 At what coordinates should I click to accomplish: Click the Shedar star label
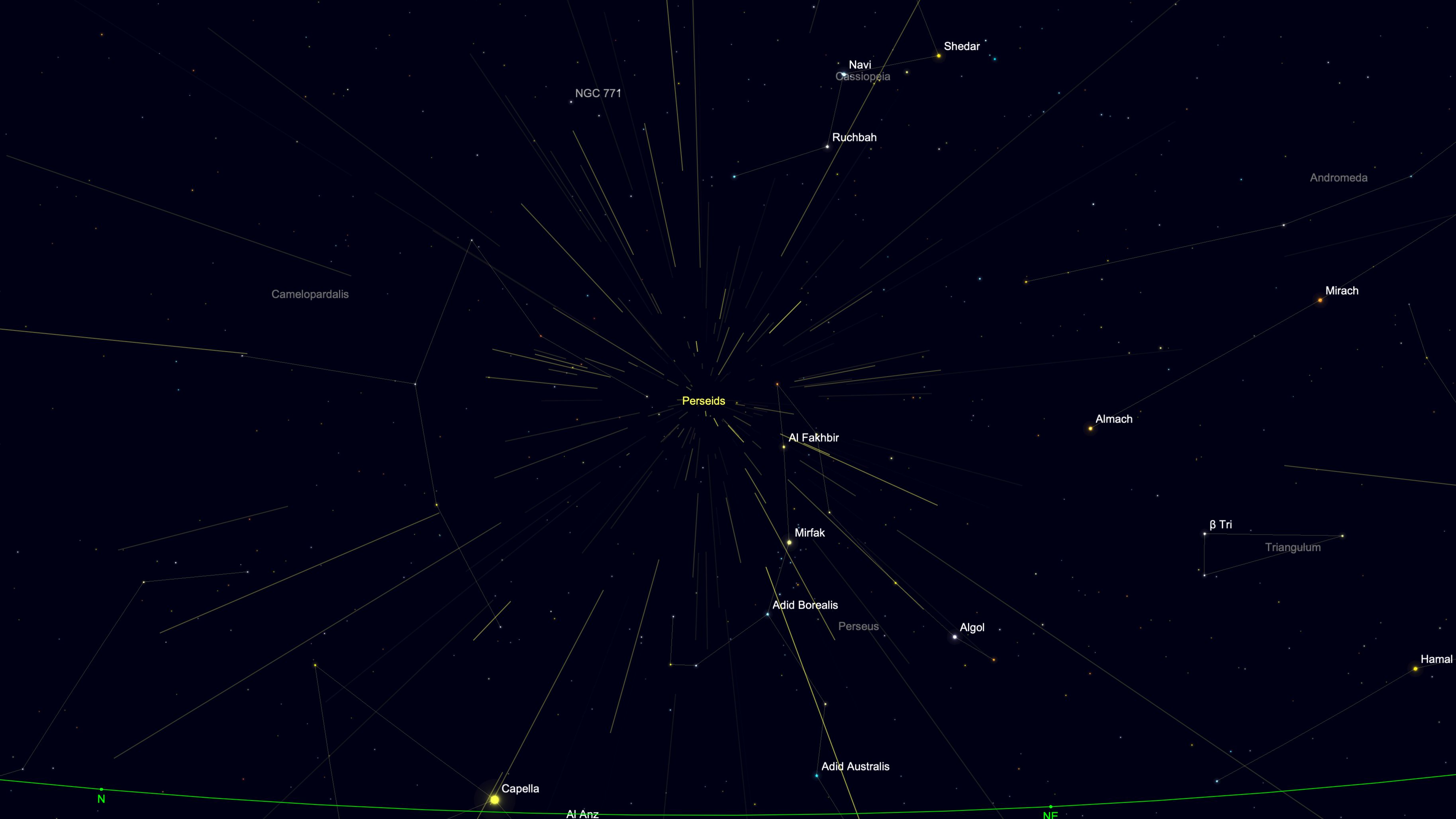coord(961,46)
